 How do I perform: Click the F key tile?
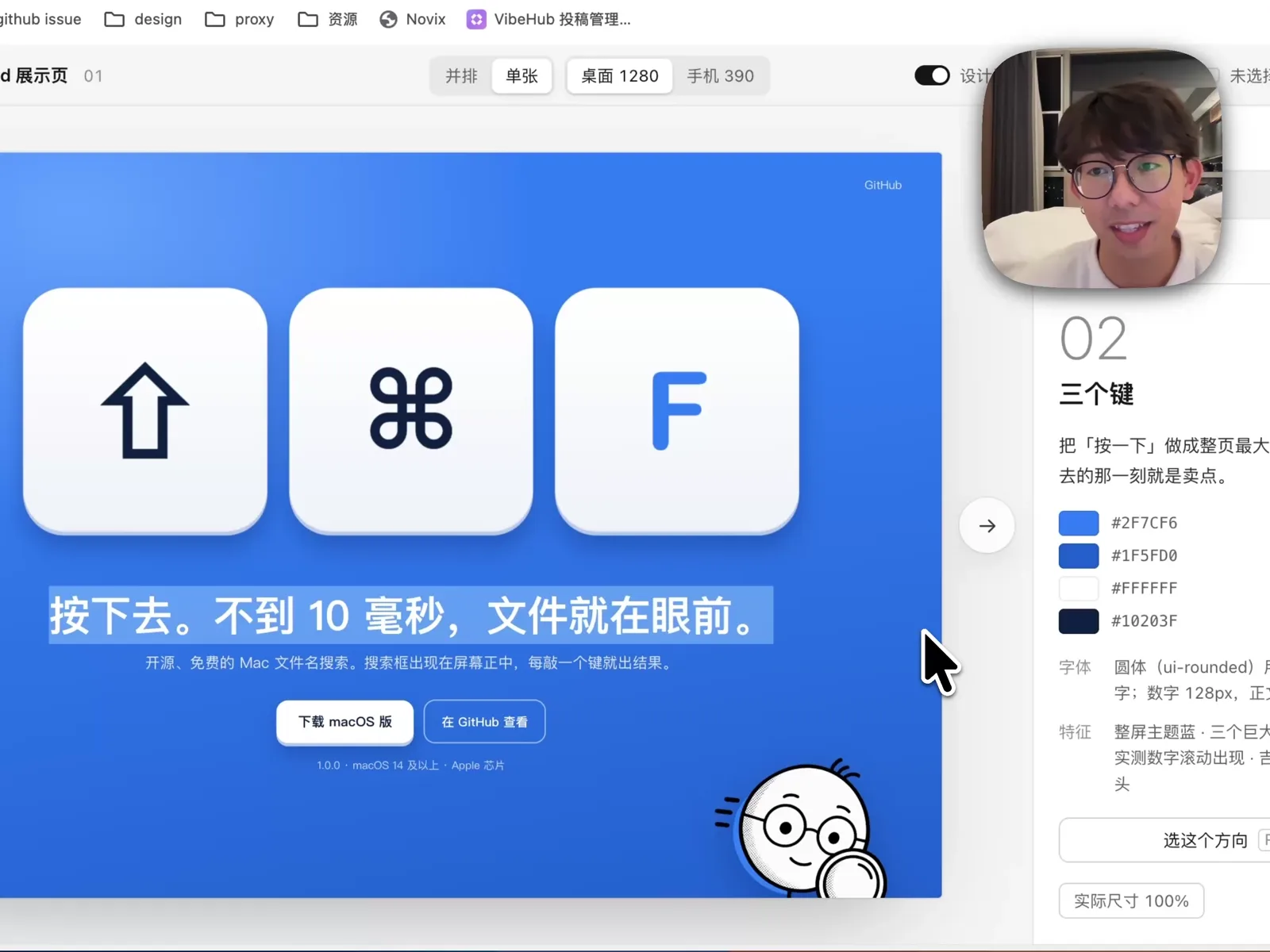[x=677, y=411]
